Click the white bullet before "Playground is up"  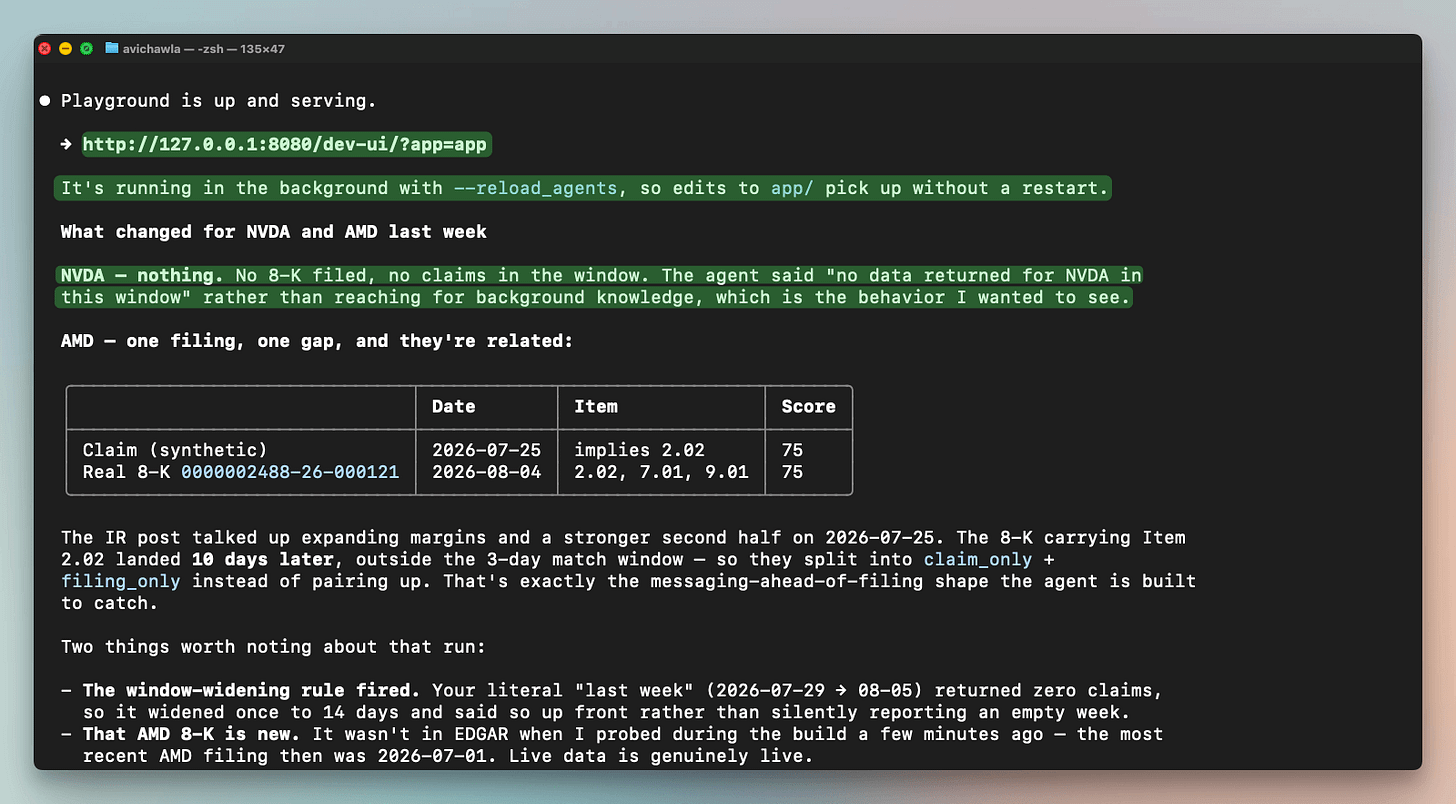point(45,101)
